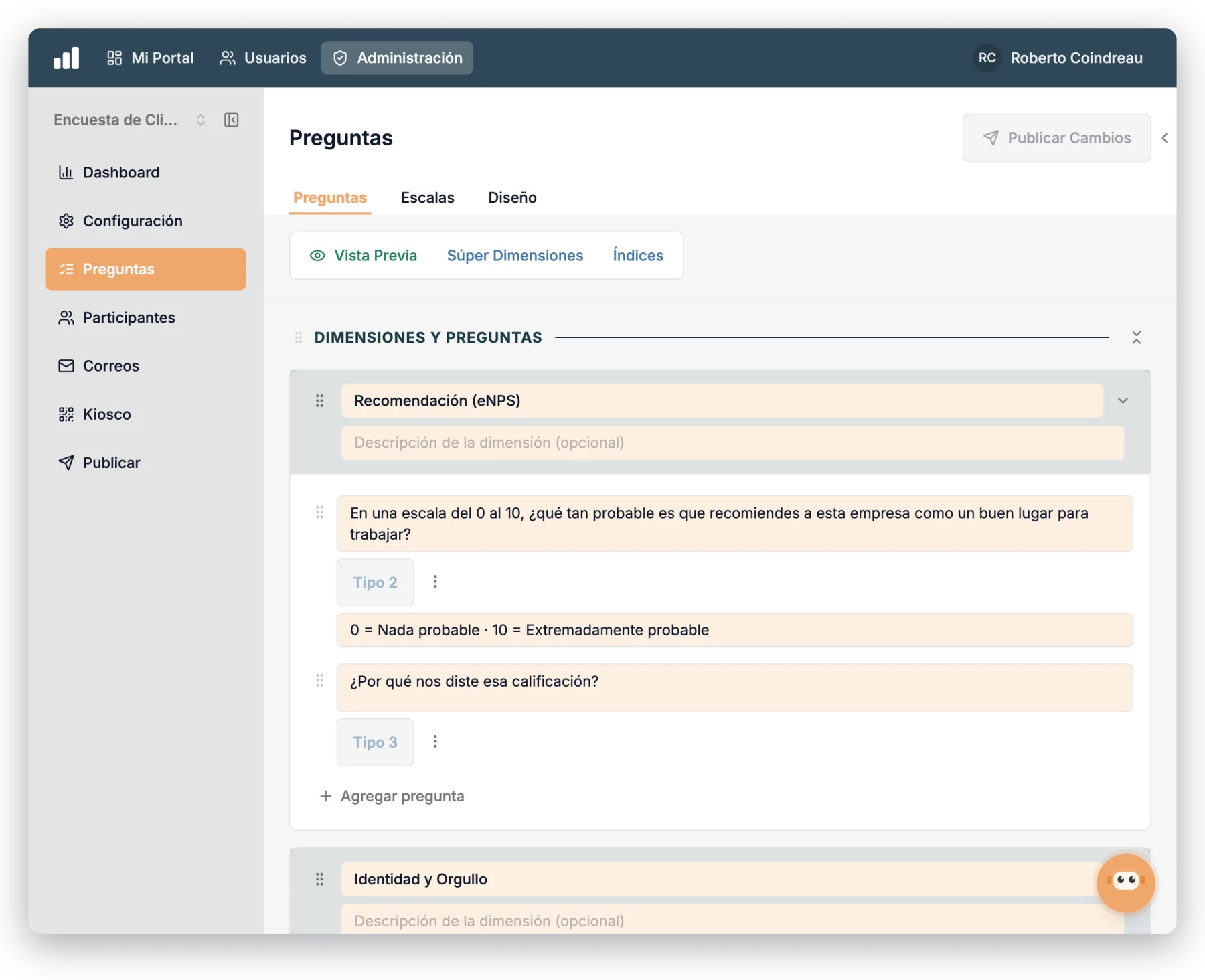Open Publicar in sidebar

point(145,463)
